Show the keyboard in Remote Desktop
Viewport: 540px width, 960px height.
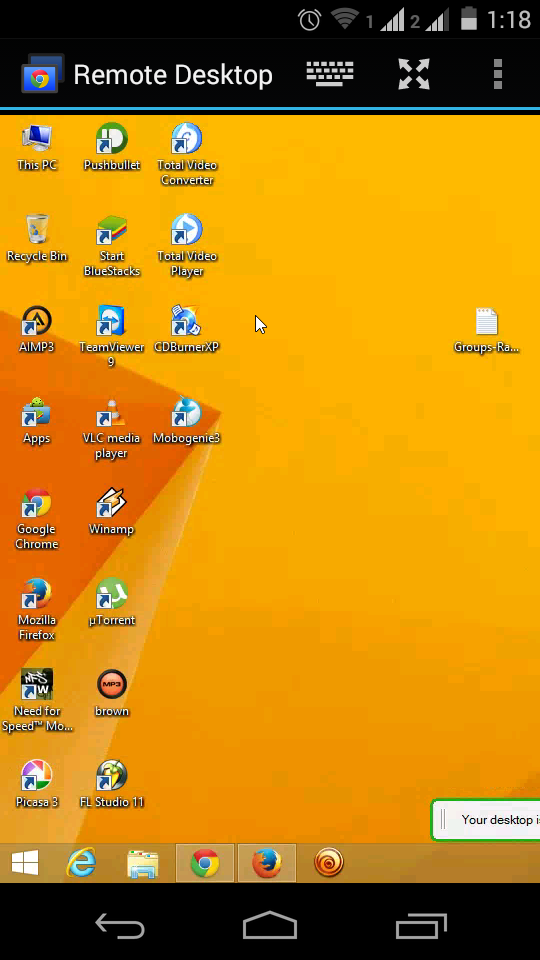click(330, 74)
